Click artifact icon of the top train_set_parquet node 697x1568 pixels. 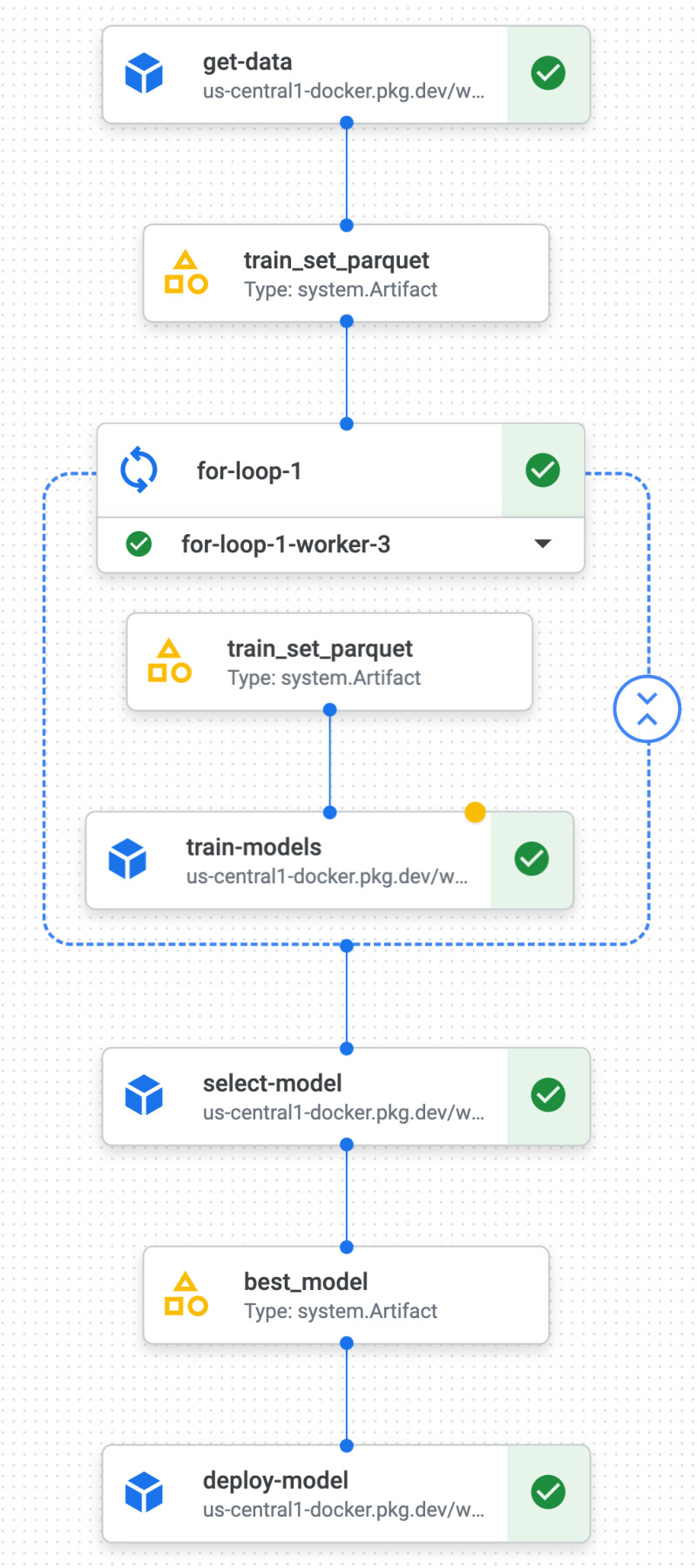click(186, 273)
